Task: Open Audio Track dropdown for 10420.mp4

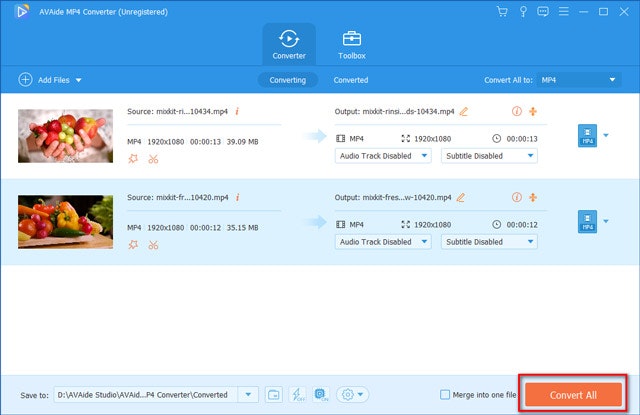Action: [383, 242]
